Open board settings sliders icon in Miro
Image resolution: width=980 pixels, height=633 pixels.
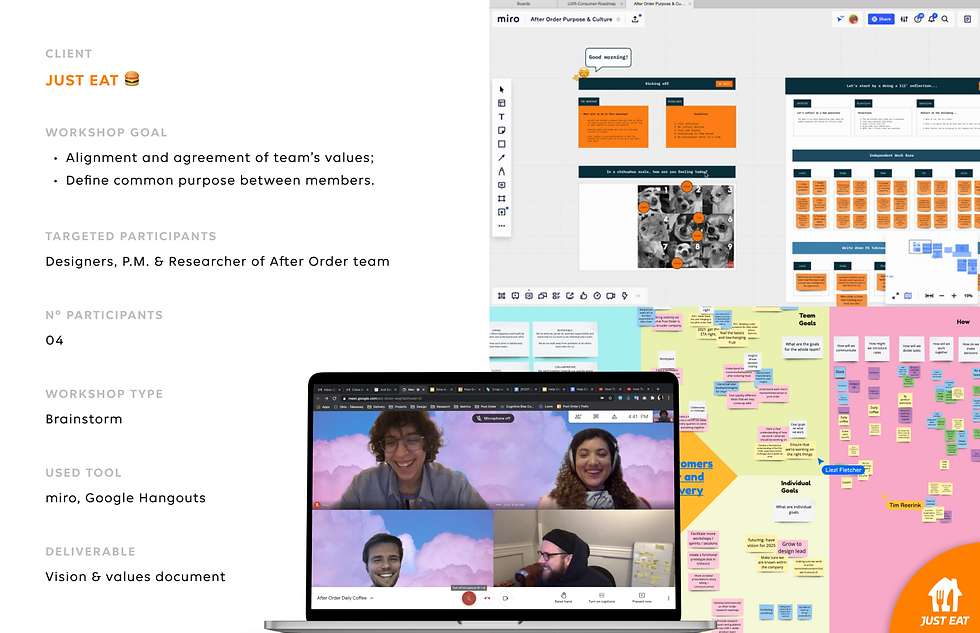coord(904,19)
